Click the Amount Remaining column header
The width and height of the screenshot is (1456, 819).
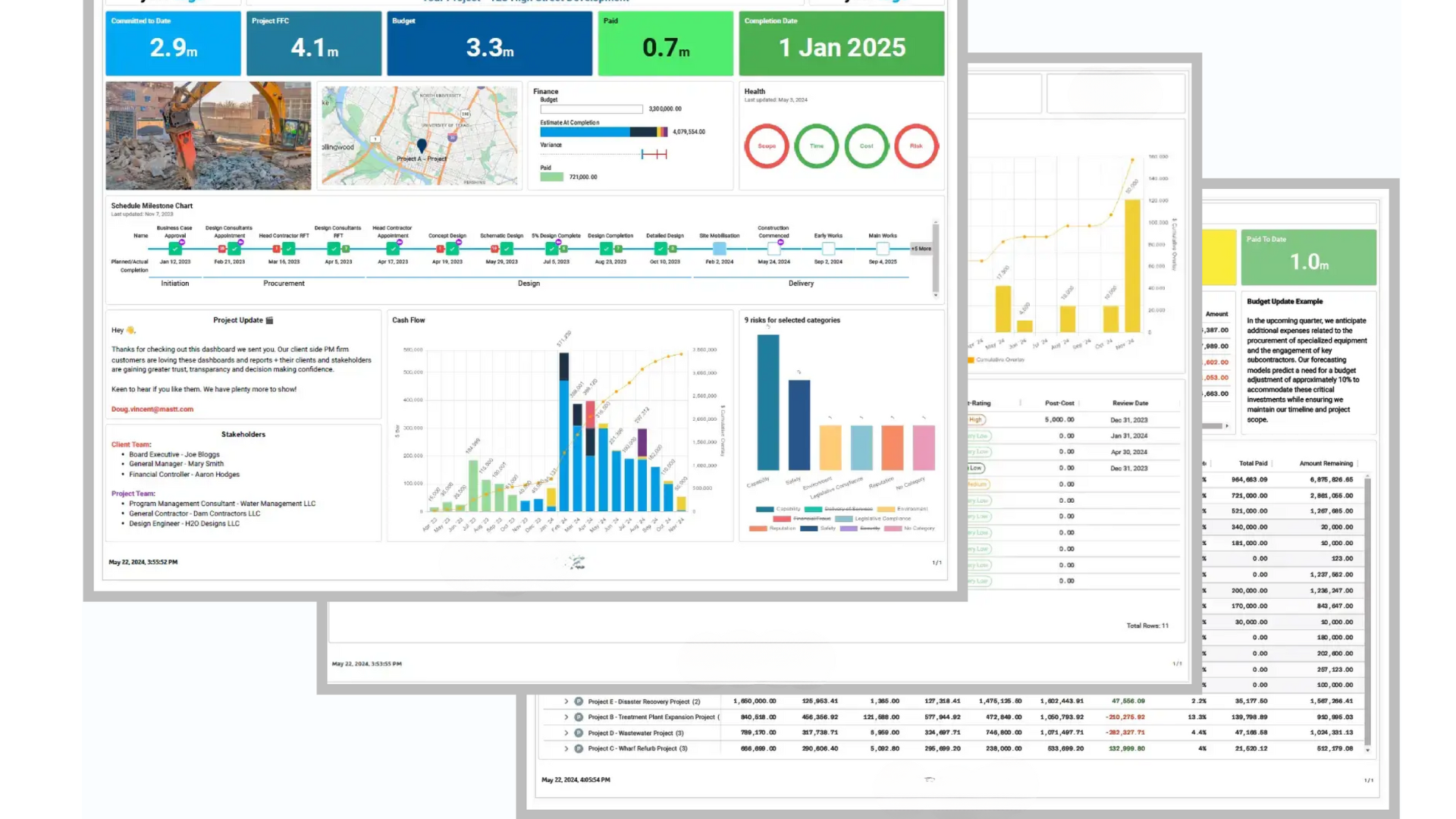(1326, 463)
